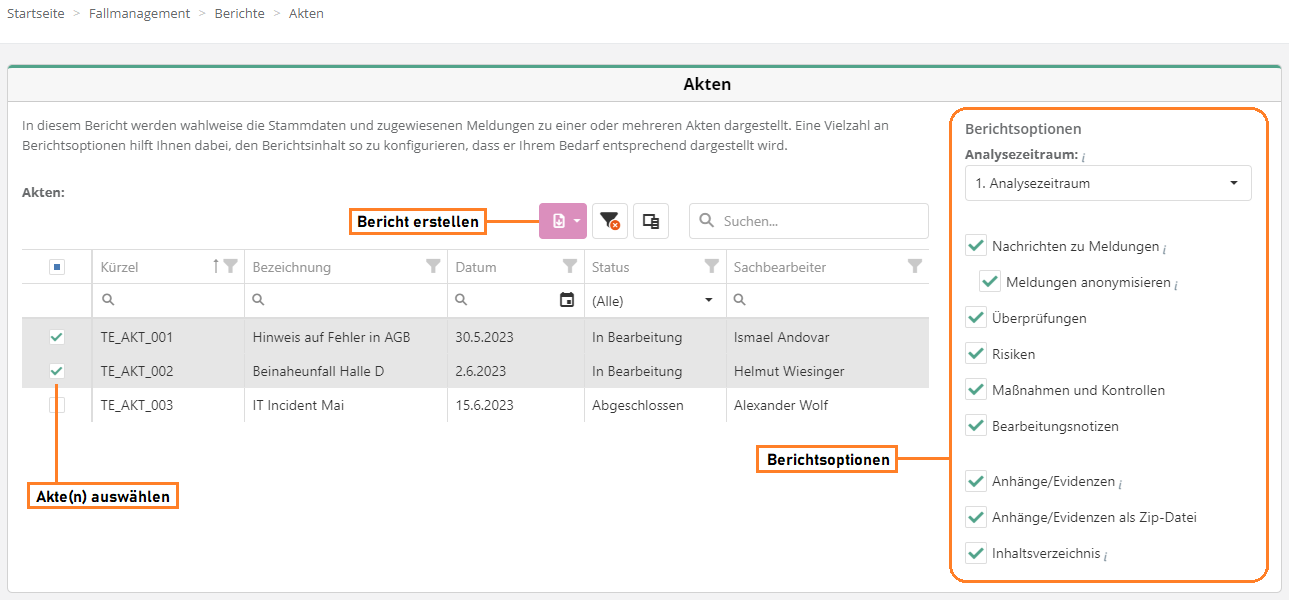Click the filter icon in Kürzel column header
The image size is (1289, 600).
(231, 266)
